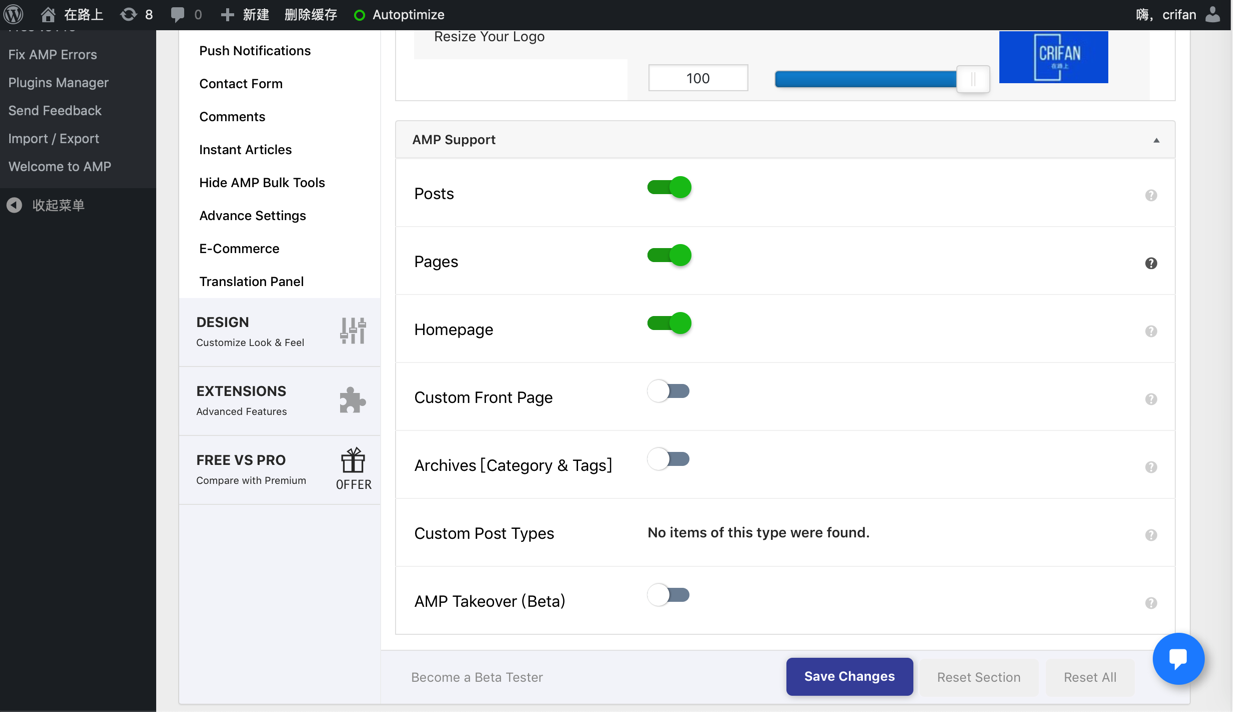Collapse the AMP Support section

tap(1156, 140)
